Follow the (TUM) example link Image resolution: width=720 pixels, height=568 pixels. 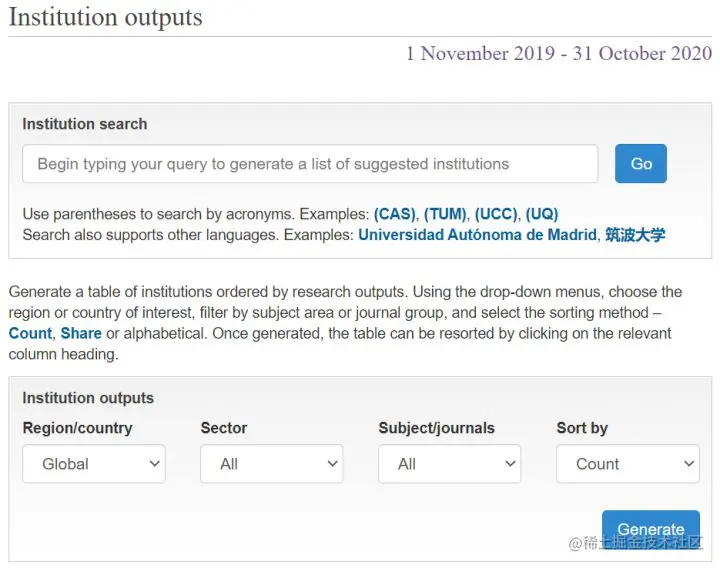445,214
